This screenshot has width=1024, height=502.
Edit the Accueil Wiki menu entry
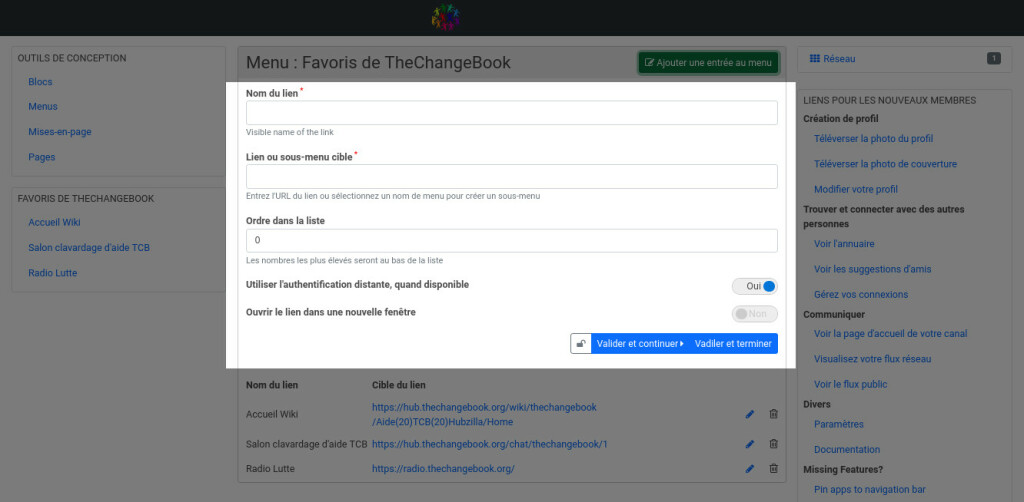click(x=750, y=414)
